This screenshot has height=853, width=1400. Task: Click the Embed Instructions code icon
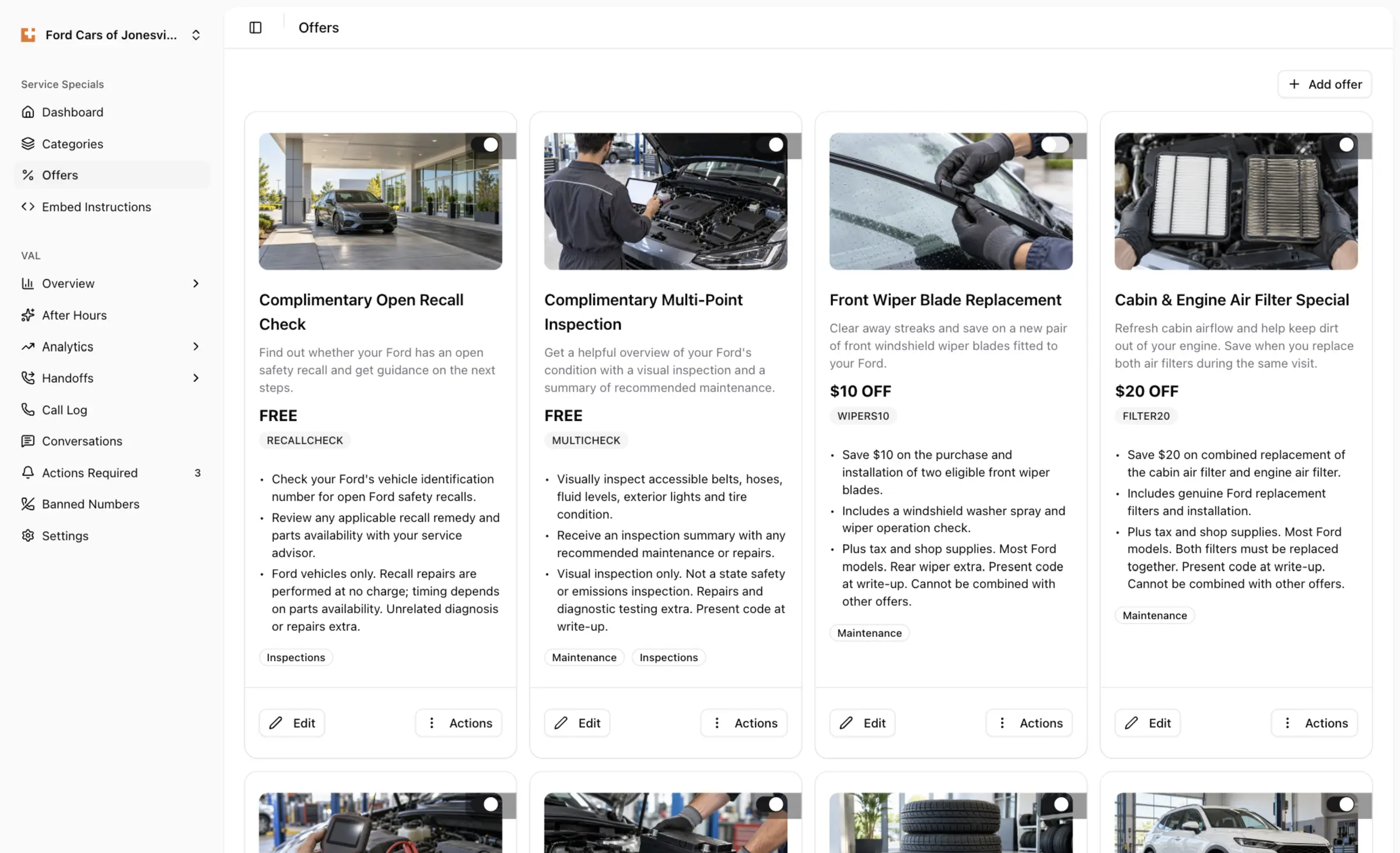[28, 206]
